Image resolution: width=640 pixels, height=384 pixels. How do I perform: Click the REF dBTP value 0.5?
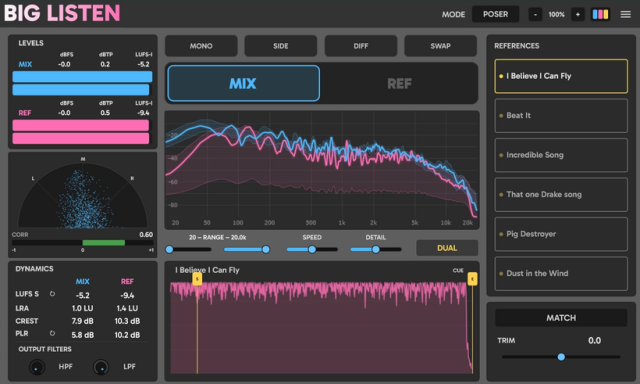(x=105, y=113)
